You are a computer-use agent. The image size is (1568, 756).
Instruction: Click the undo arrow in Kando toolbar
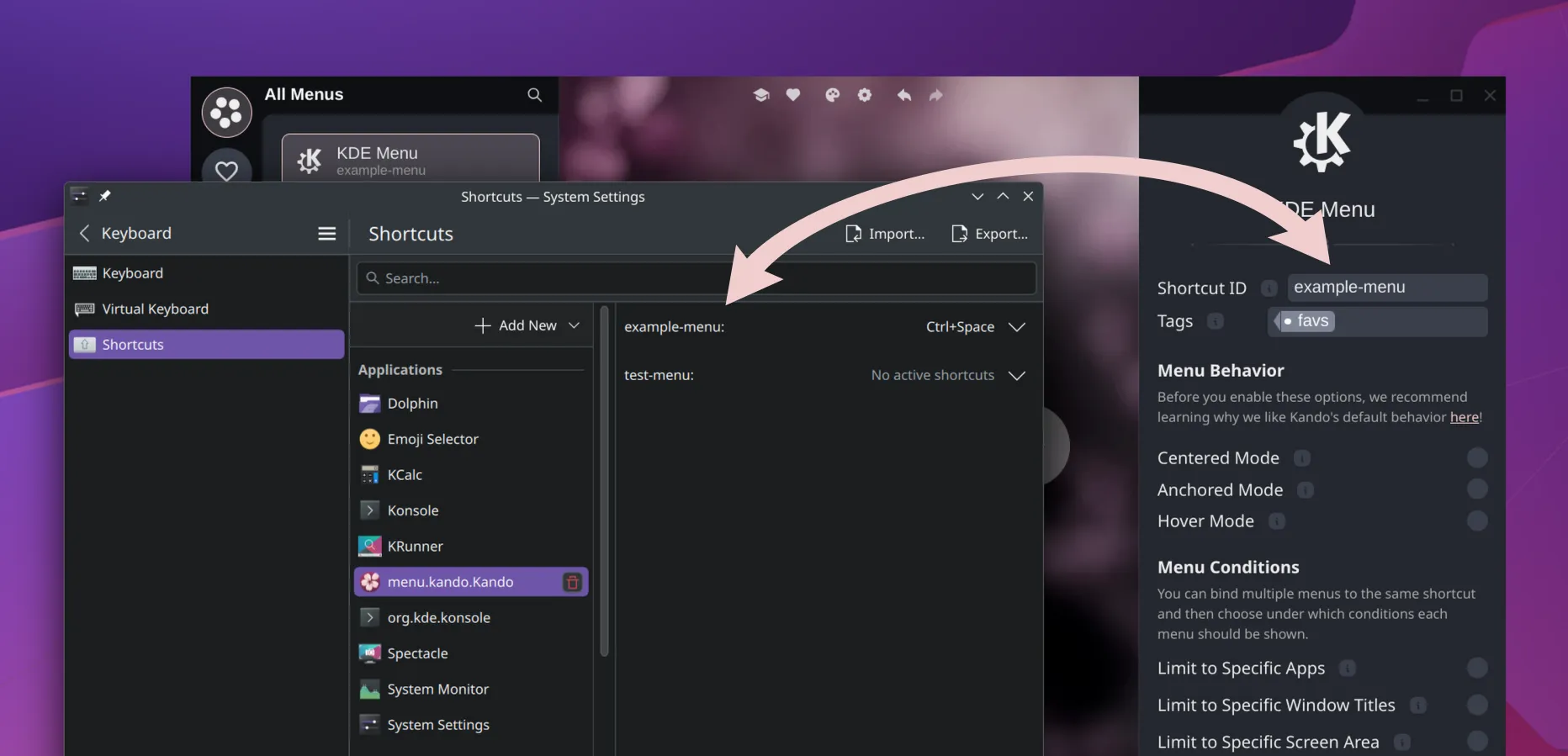[x=904, y=95]
